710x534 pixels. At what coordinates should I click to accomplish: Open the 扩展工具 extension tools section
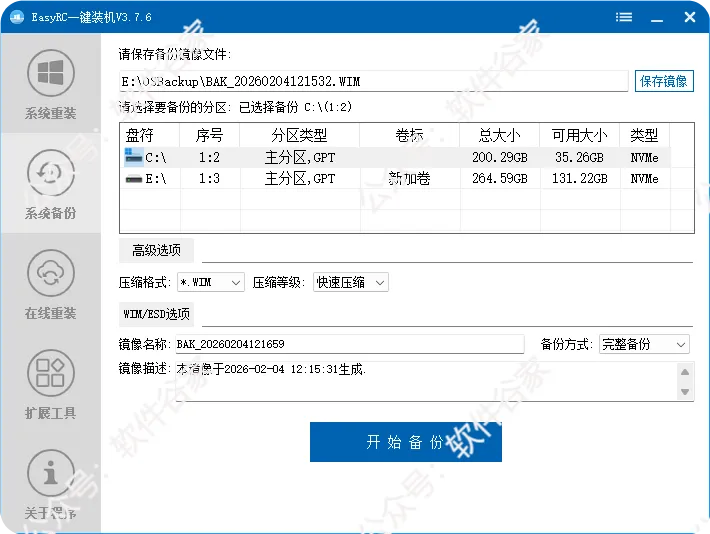(50, 385)
